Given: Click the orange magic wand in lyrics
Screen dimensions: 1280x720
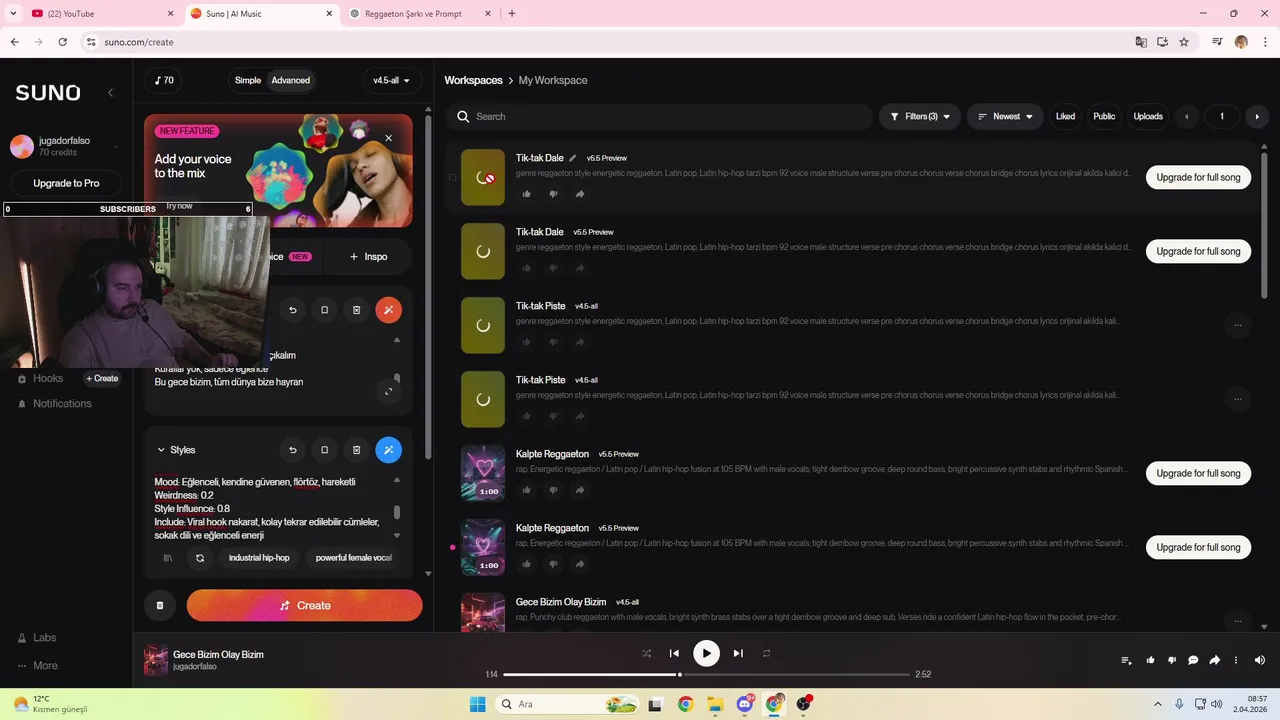Looking at the screenshot, I should 389,310.
